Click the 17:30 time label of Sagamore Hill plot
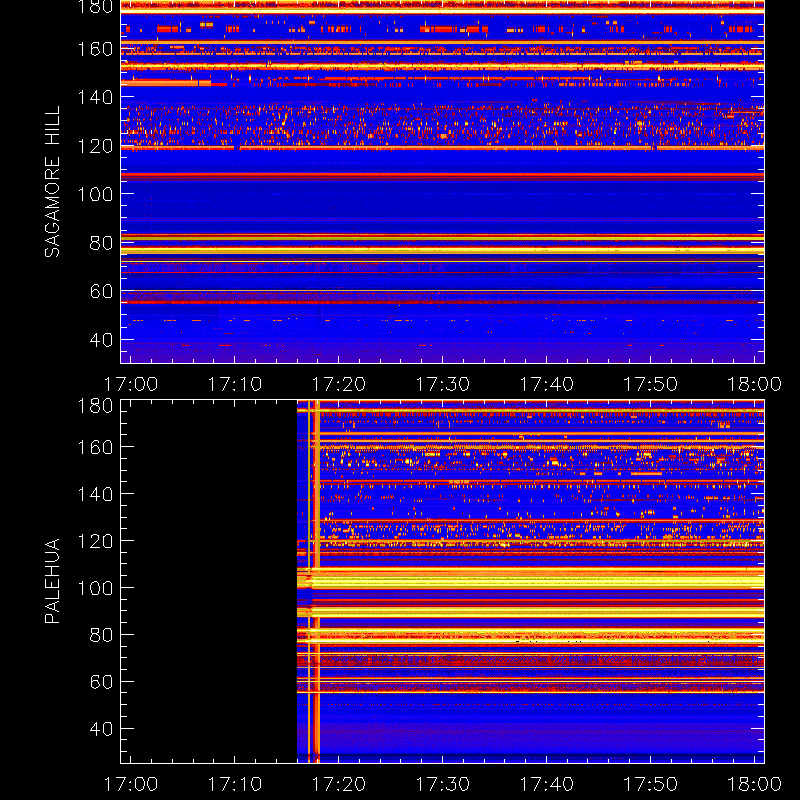Viewport: 800px width, 800px height. pyautogui.click(x=443, y=384)
